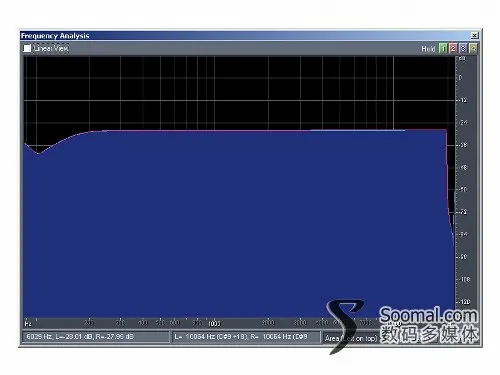Click the cursor readout showing 6029 Hz

coord(95,337)
